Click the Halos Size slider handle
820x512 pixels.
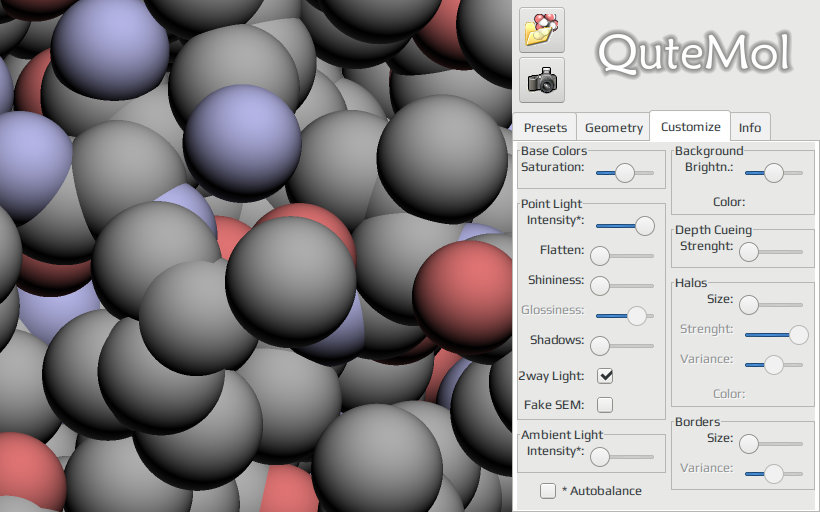click(x=749, y=304)
